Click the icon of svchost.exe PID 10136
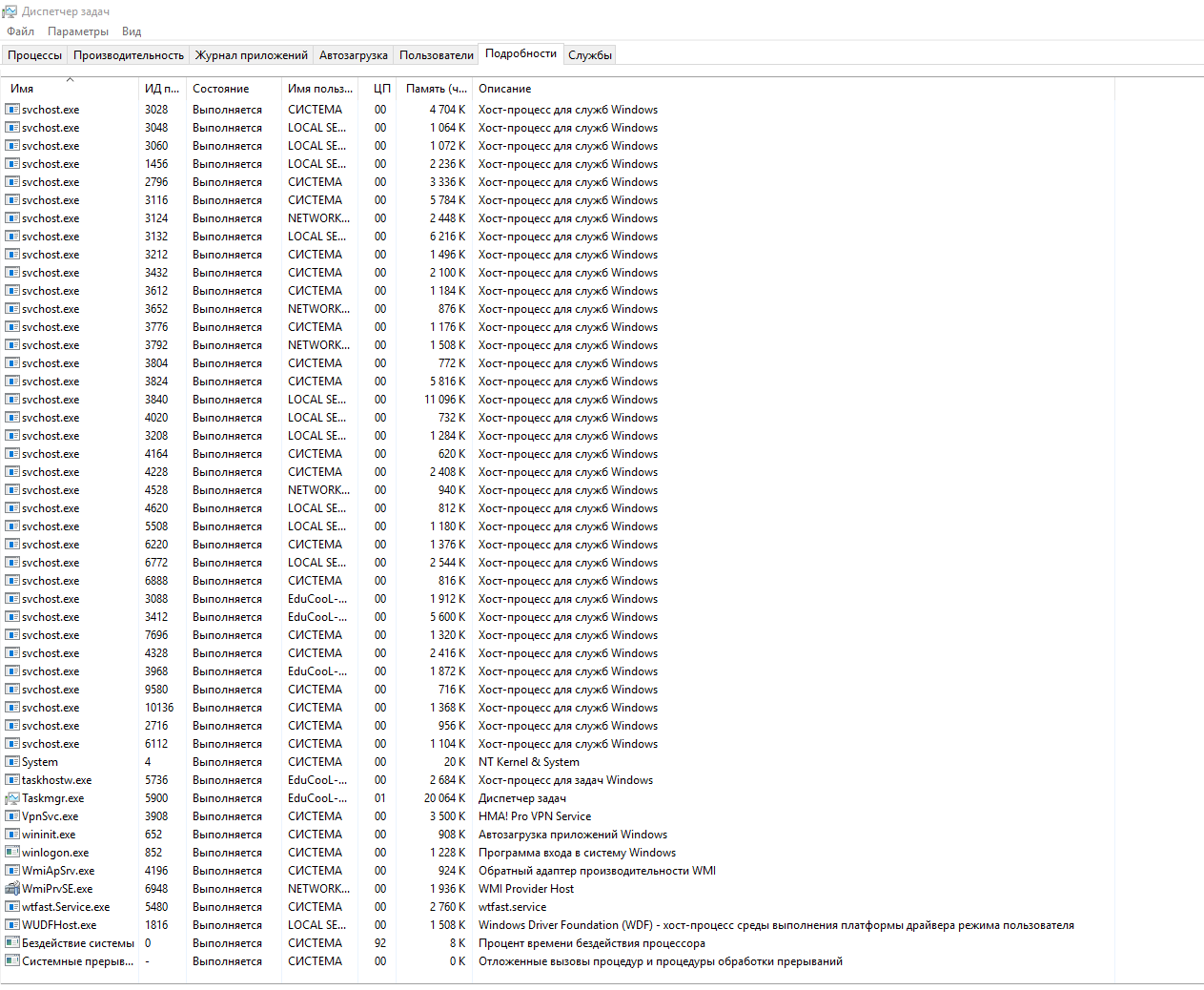This screenshot has height=990, width=1204. tap(12, 708)
